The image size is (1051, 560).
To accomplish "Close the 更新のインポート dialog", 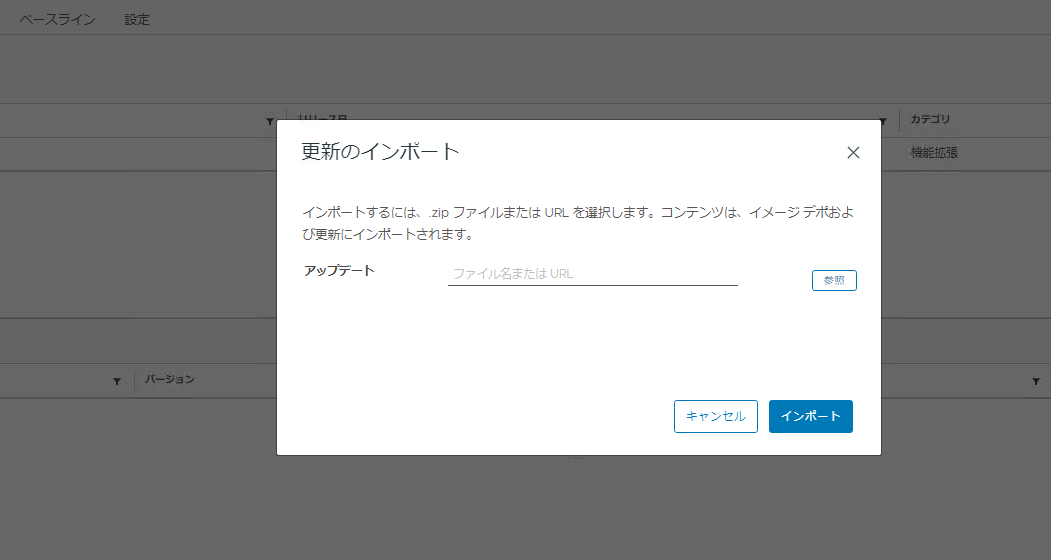I will click(x=853, y=152).
